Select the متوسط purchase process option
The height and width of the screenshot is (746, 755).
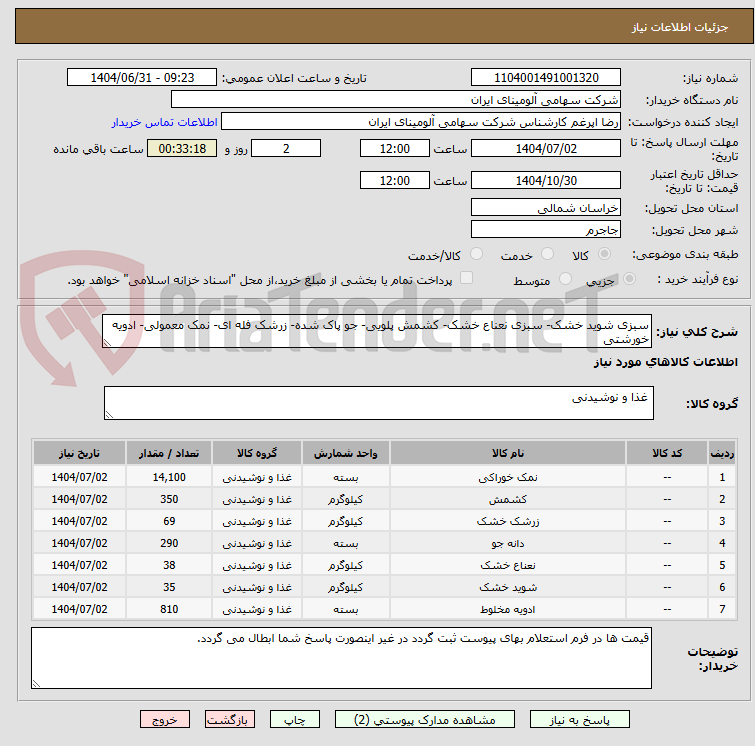pyautogui.click(x=566, y=280)
